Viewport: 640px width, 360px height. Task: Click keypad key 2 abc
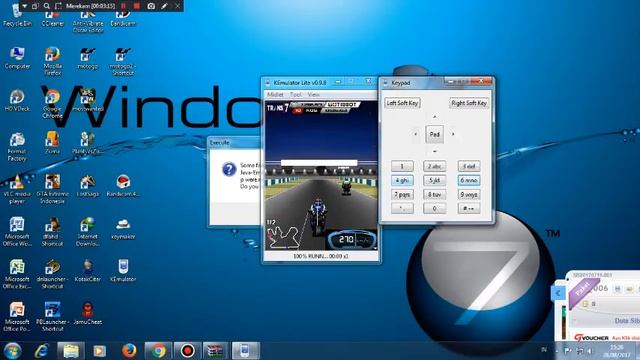tap(434, 166)
